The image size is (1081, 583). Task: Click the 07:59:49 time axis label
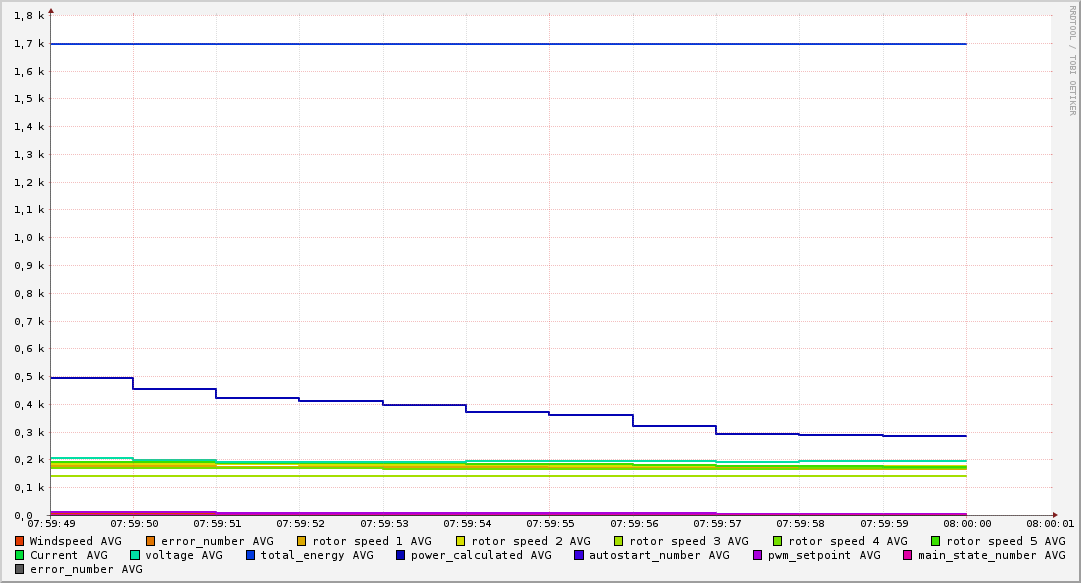click(x=51, y=523)
